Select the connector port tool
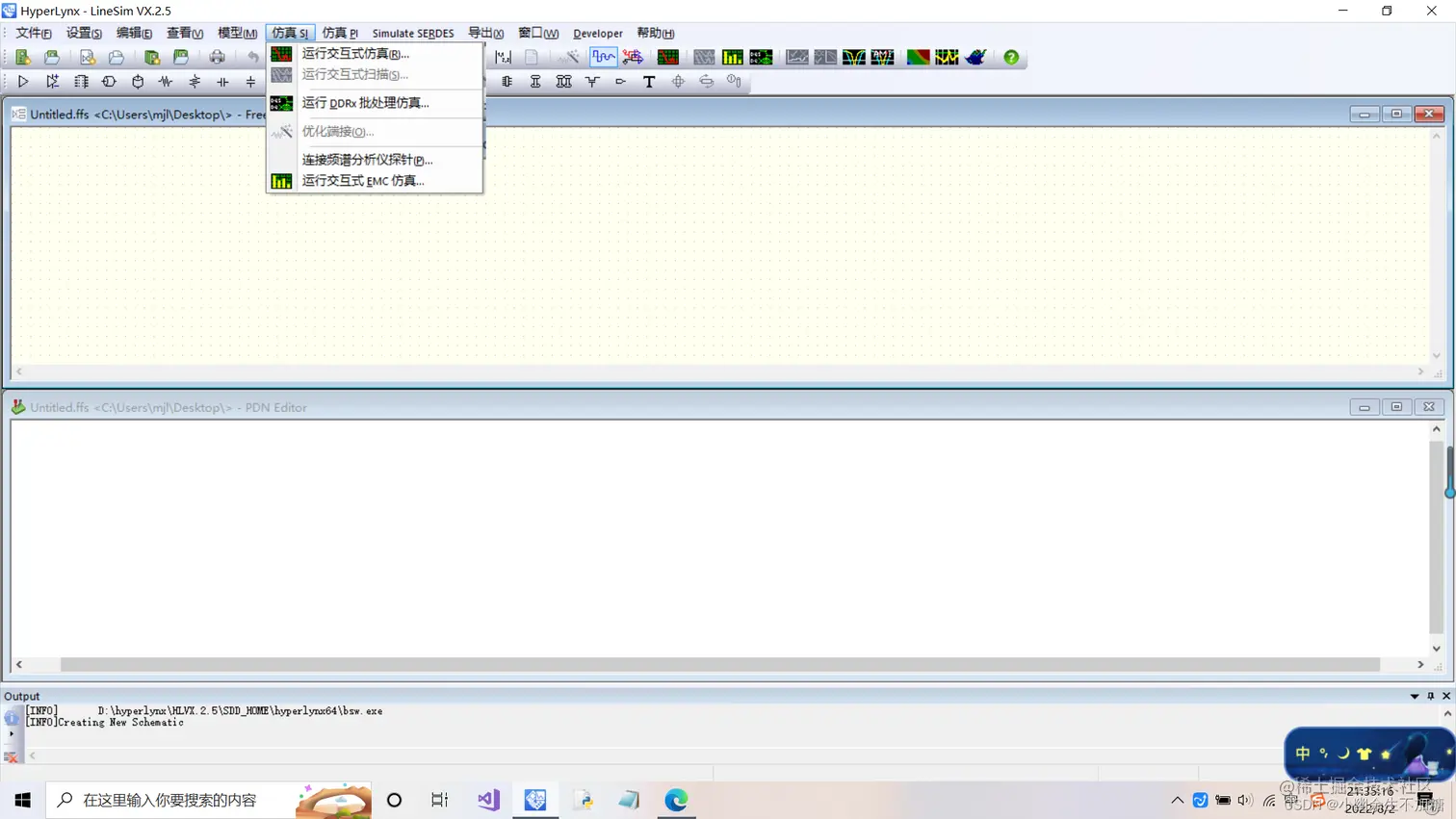 pos(621,82)
